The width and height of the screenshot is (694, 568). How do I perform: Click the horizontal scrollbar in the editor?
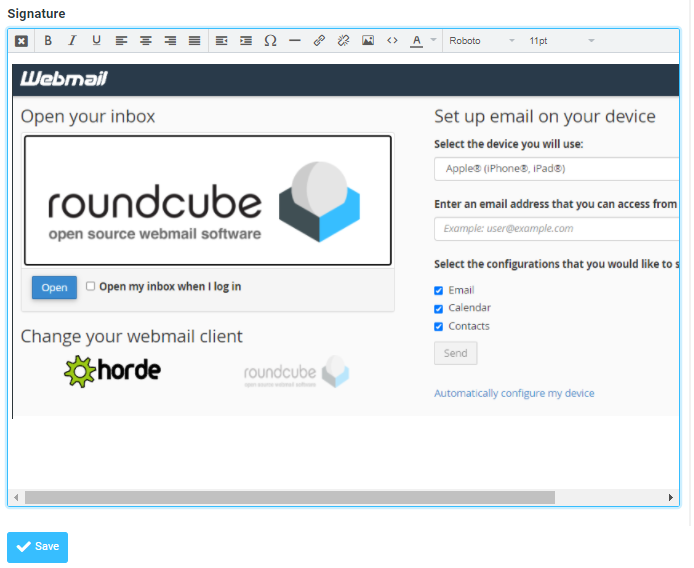(x=290, y=497)
